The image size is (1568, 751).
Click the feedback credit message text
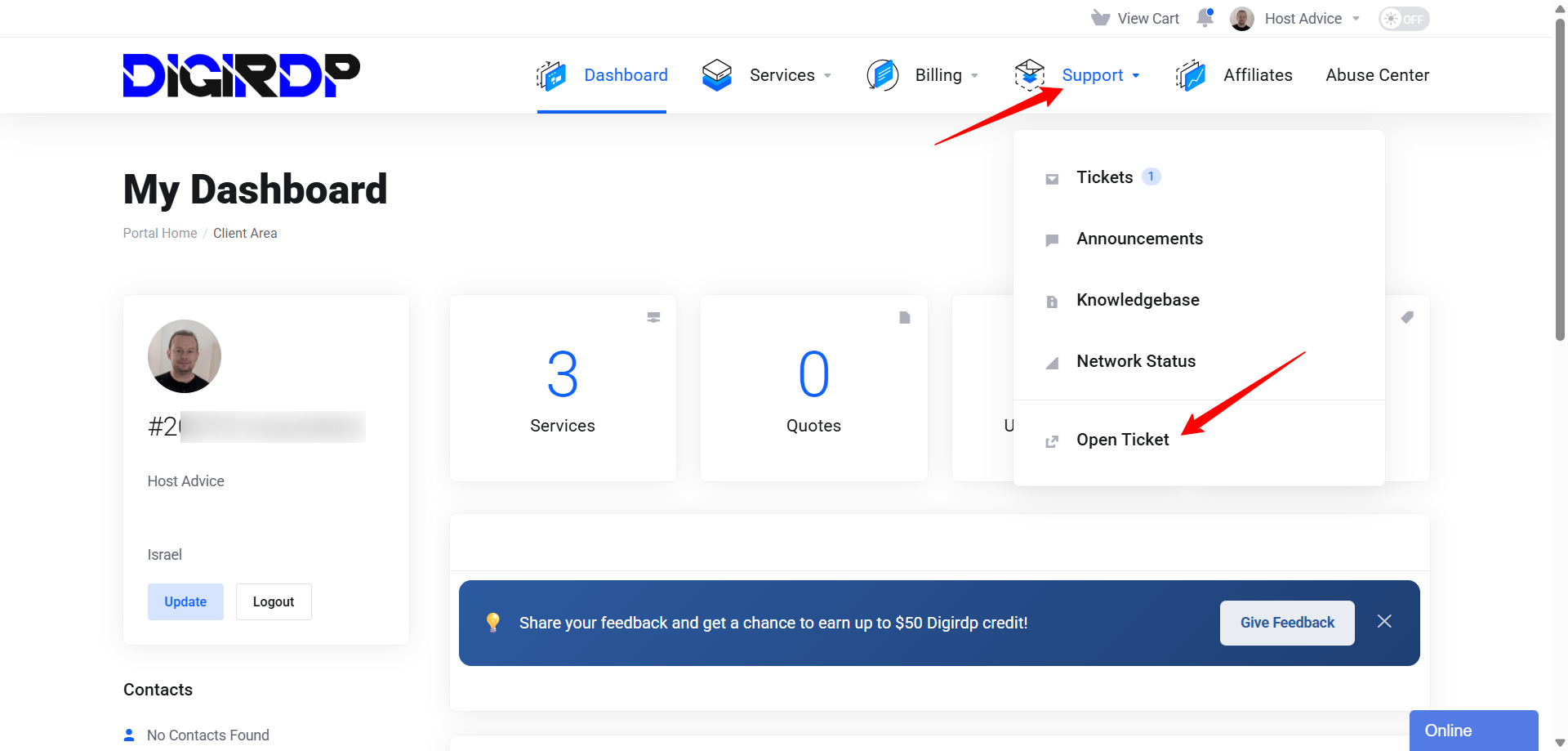773,623
